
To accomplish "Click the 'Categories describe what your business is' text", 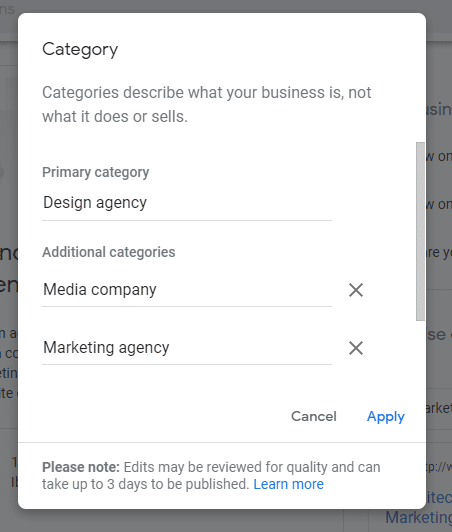I will (207, 93).
